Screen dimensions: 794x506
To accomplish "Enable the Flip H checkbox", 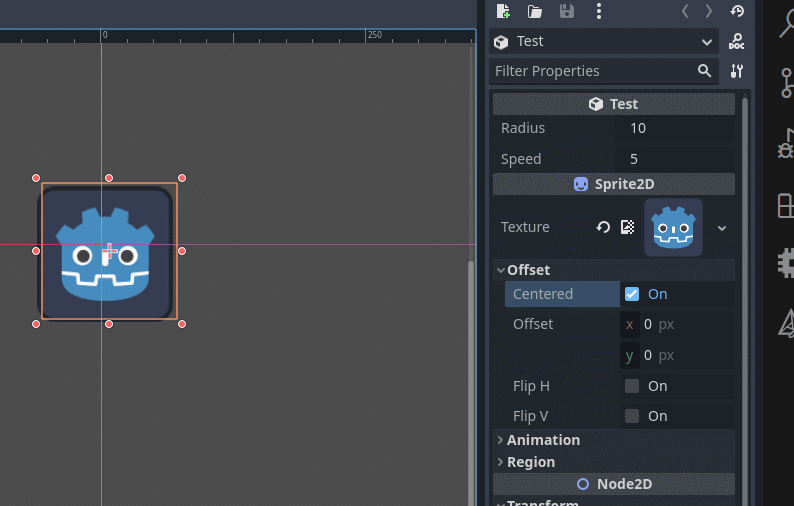I will (x=632, y=386).
